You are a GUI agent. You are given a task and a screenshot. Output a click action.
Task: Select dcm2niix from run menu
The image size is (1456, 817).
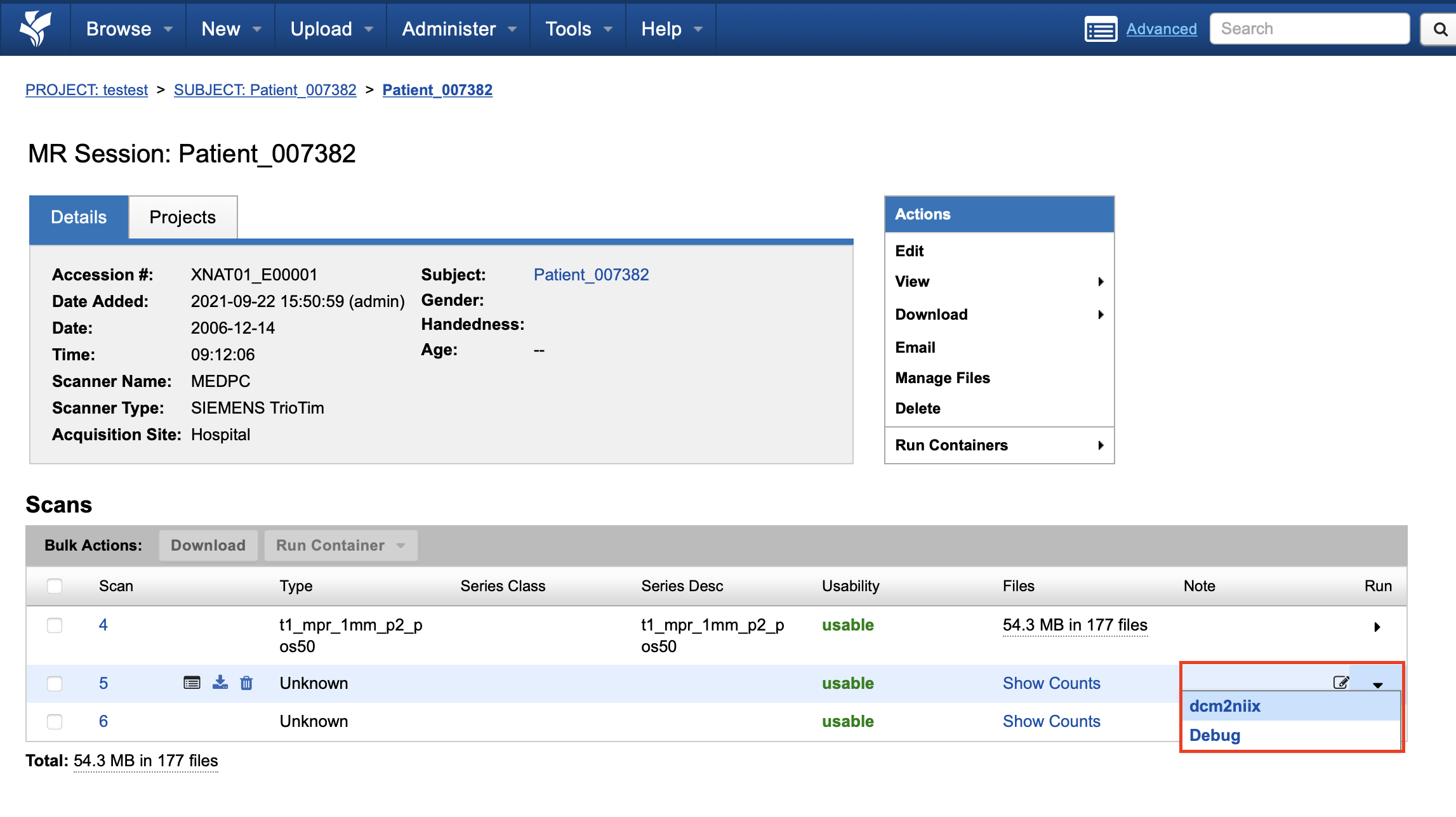coord(1225,706)
